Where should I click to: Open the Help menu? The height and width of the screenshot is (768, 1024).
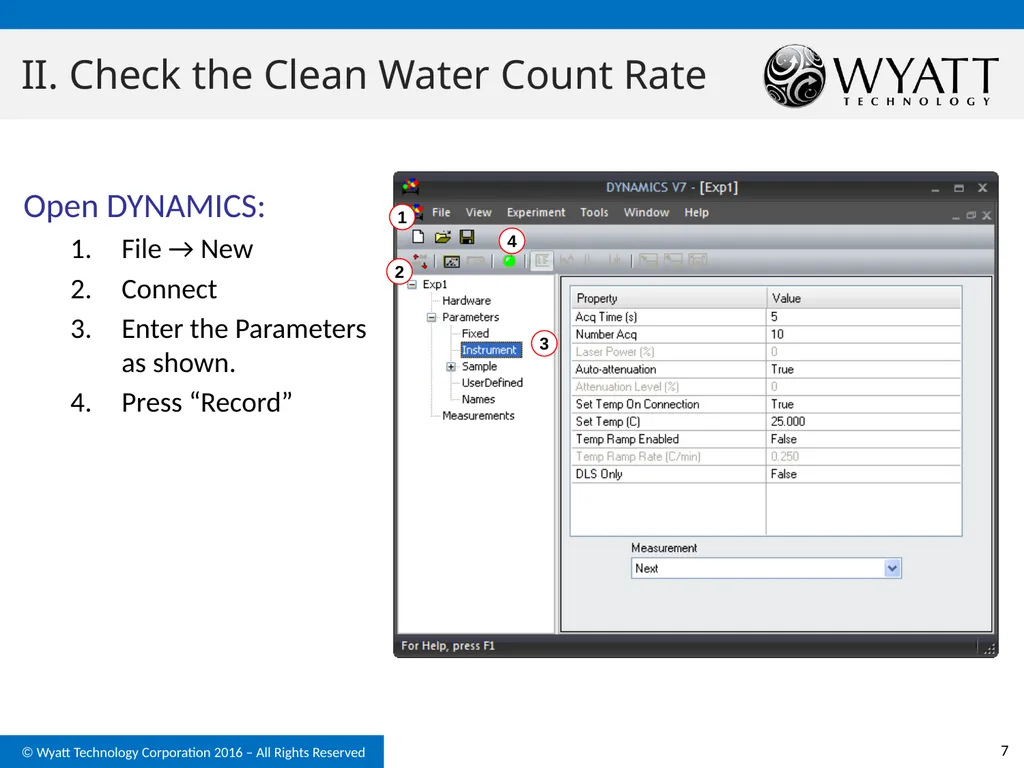[696, 212]
